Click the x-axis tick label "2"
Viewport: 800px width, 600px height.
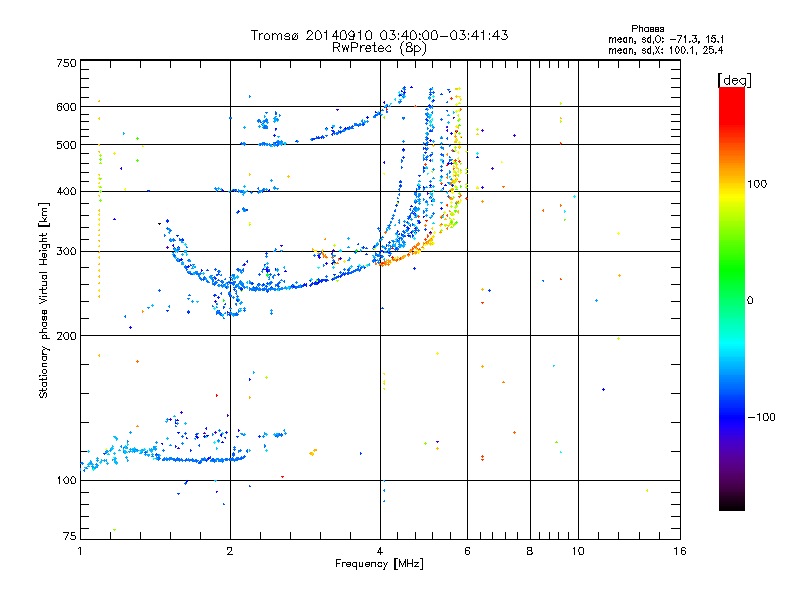pyautogui.click(x=230, y=551)
